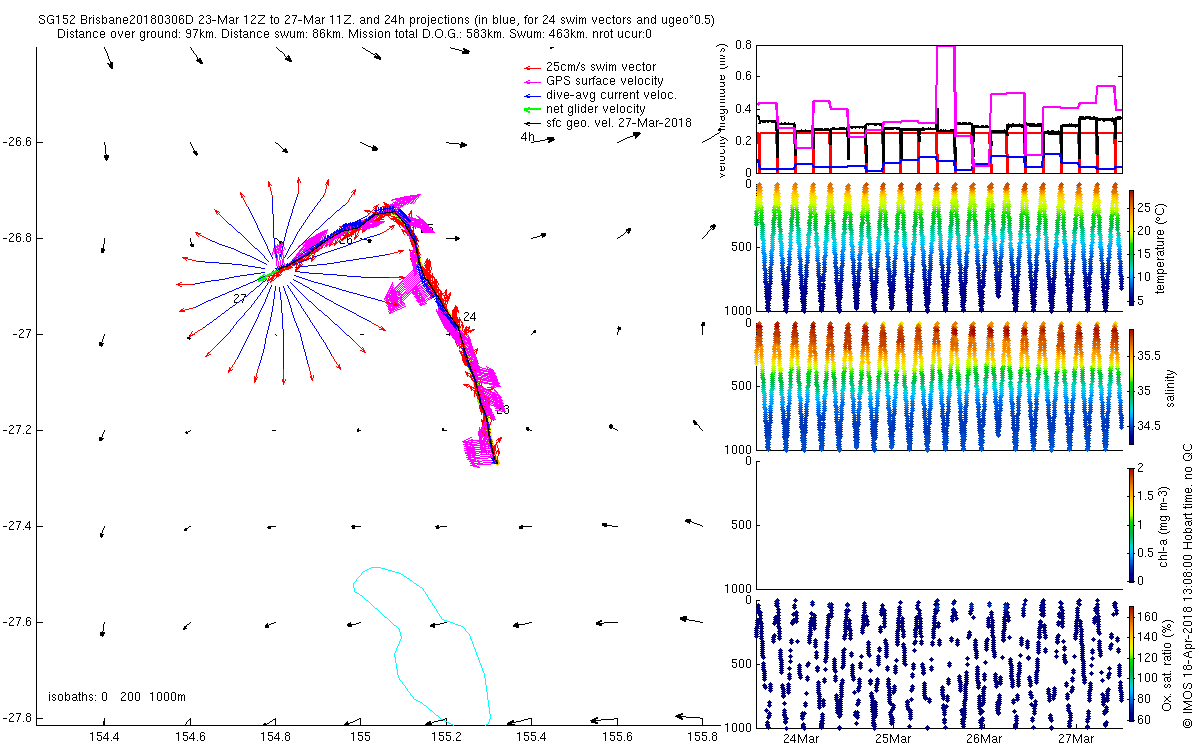This screenshot has width=1200, height=750.
Task: Click the -26.6 latitude tick label
Action: [x=18, y=142]
